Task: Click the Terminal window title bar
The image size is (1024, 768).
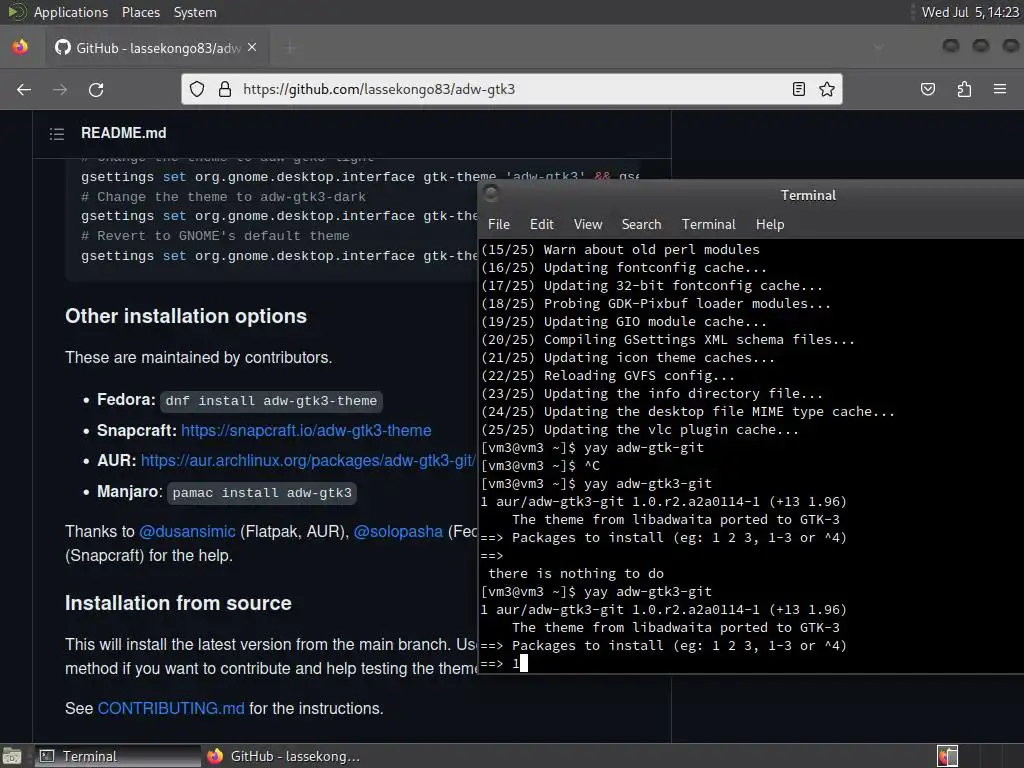Action: pos(751,195)
